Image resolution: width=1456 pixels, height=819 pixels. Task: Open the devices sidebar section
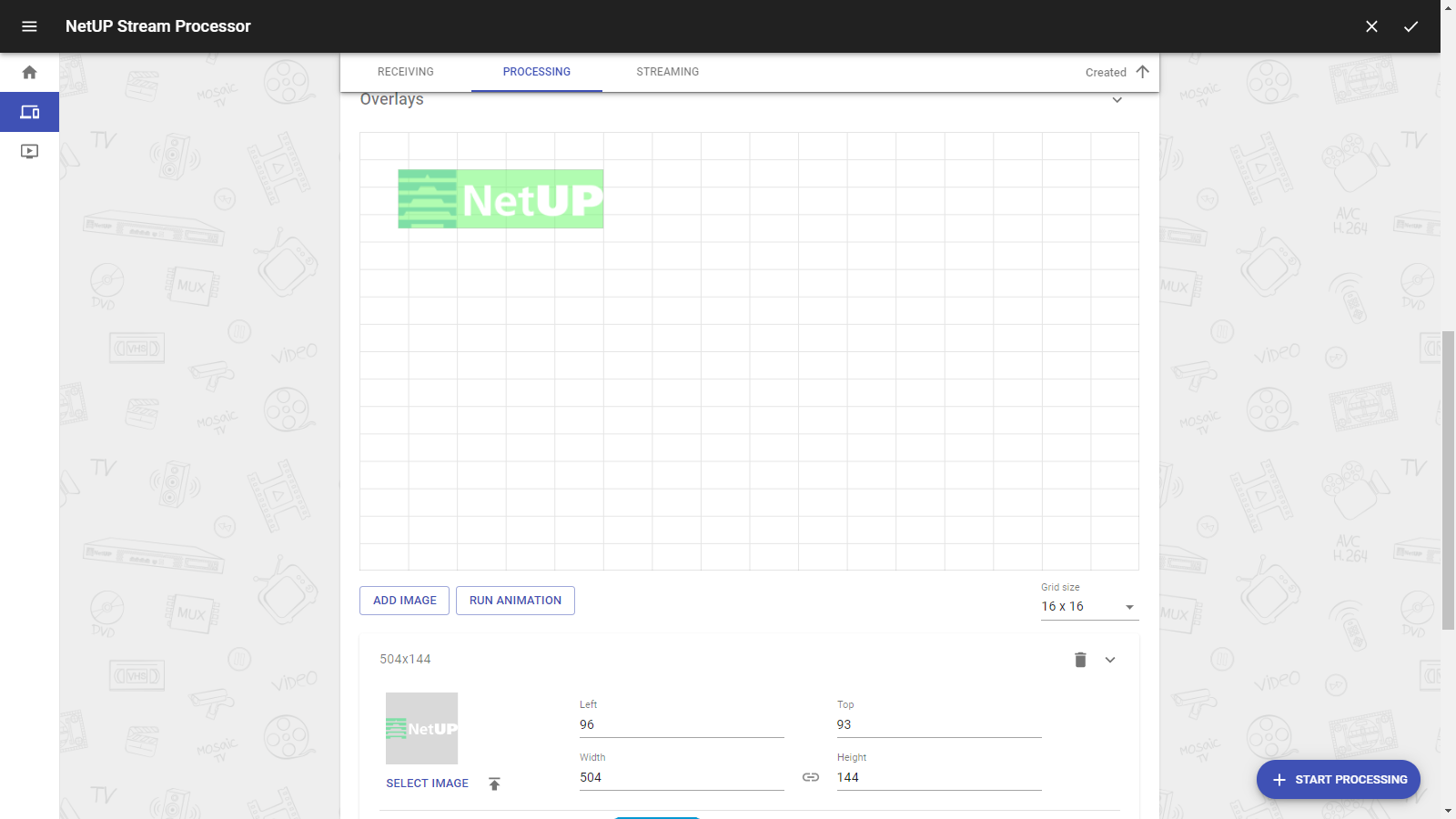[x=29, y=112]
